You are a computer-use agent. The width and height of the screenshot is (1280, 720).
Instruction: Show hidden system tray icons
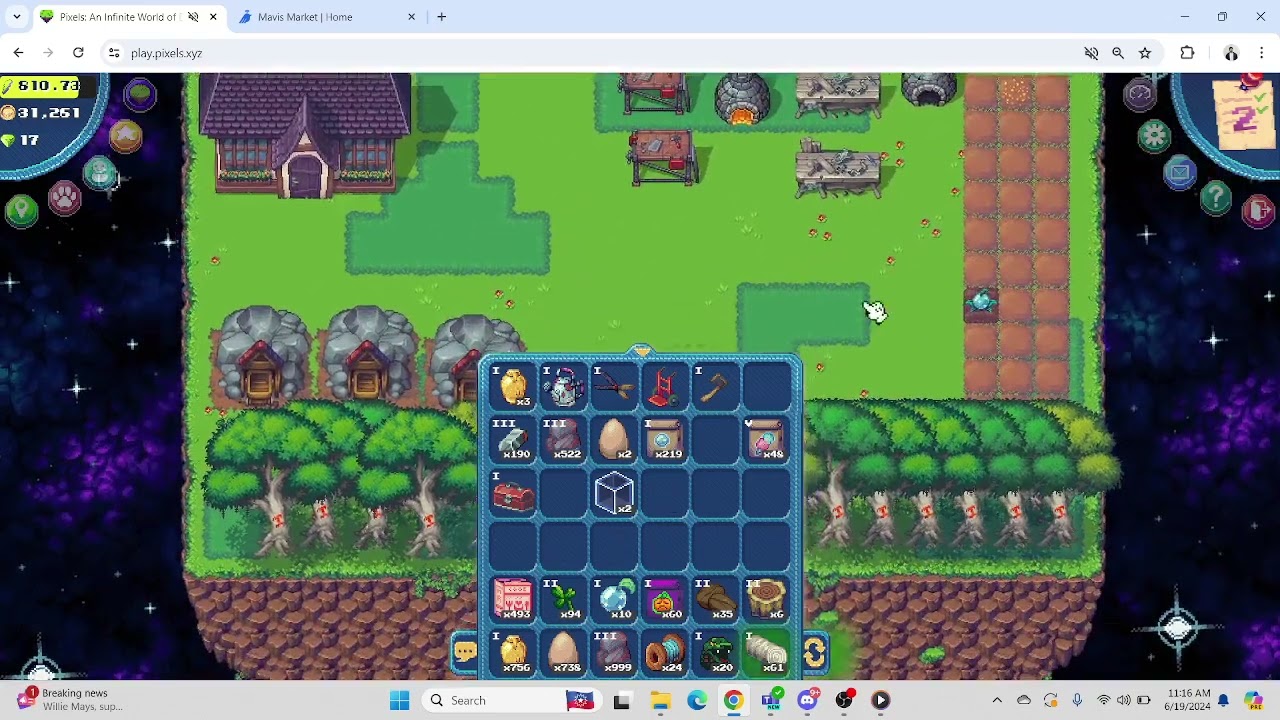coord(997,700)
